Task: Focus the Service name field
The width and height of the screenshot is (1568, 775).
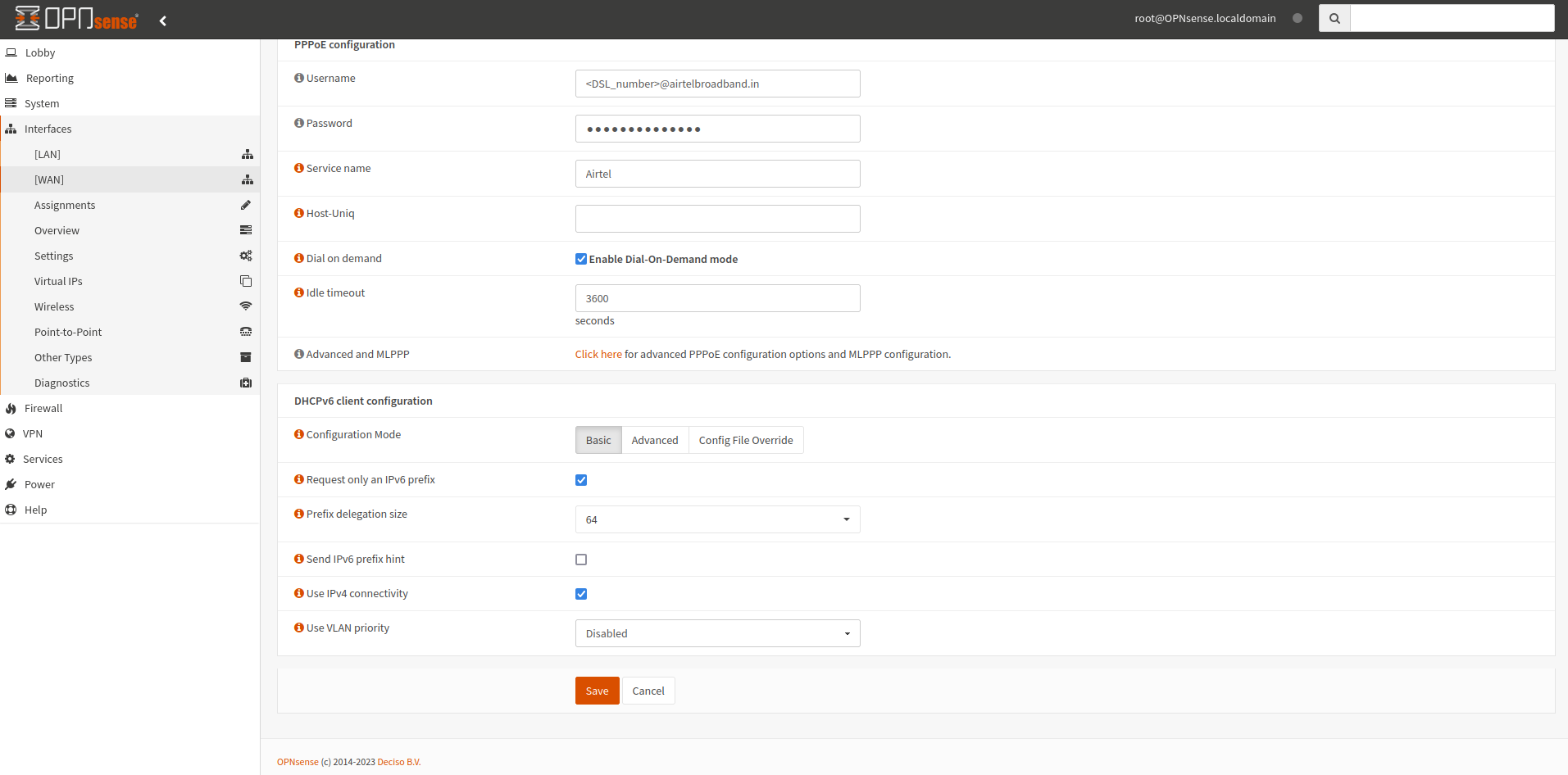Action: point(717,174)
